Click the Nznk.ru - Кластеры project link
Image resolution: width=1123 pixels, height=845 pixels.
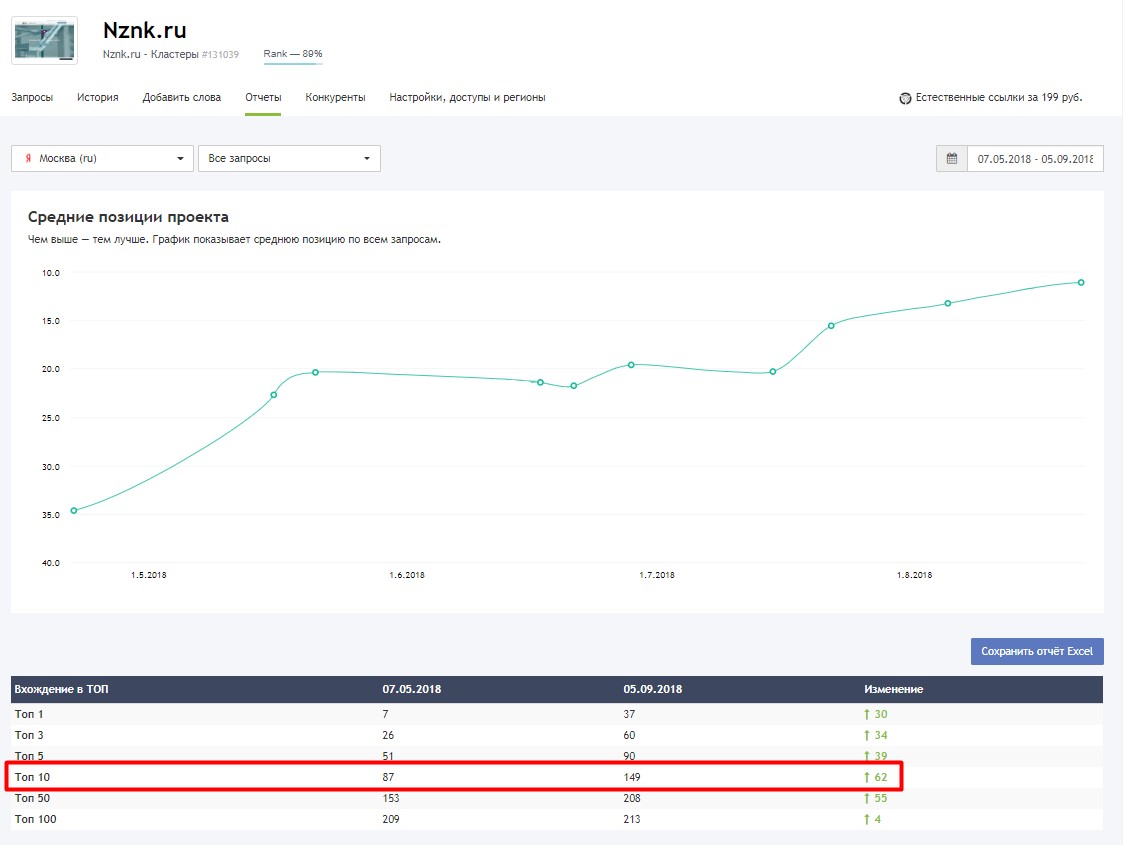tap(150, 54)
